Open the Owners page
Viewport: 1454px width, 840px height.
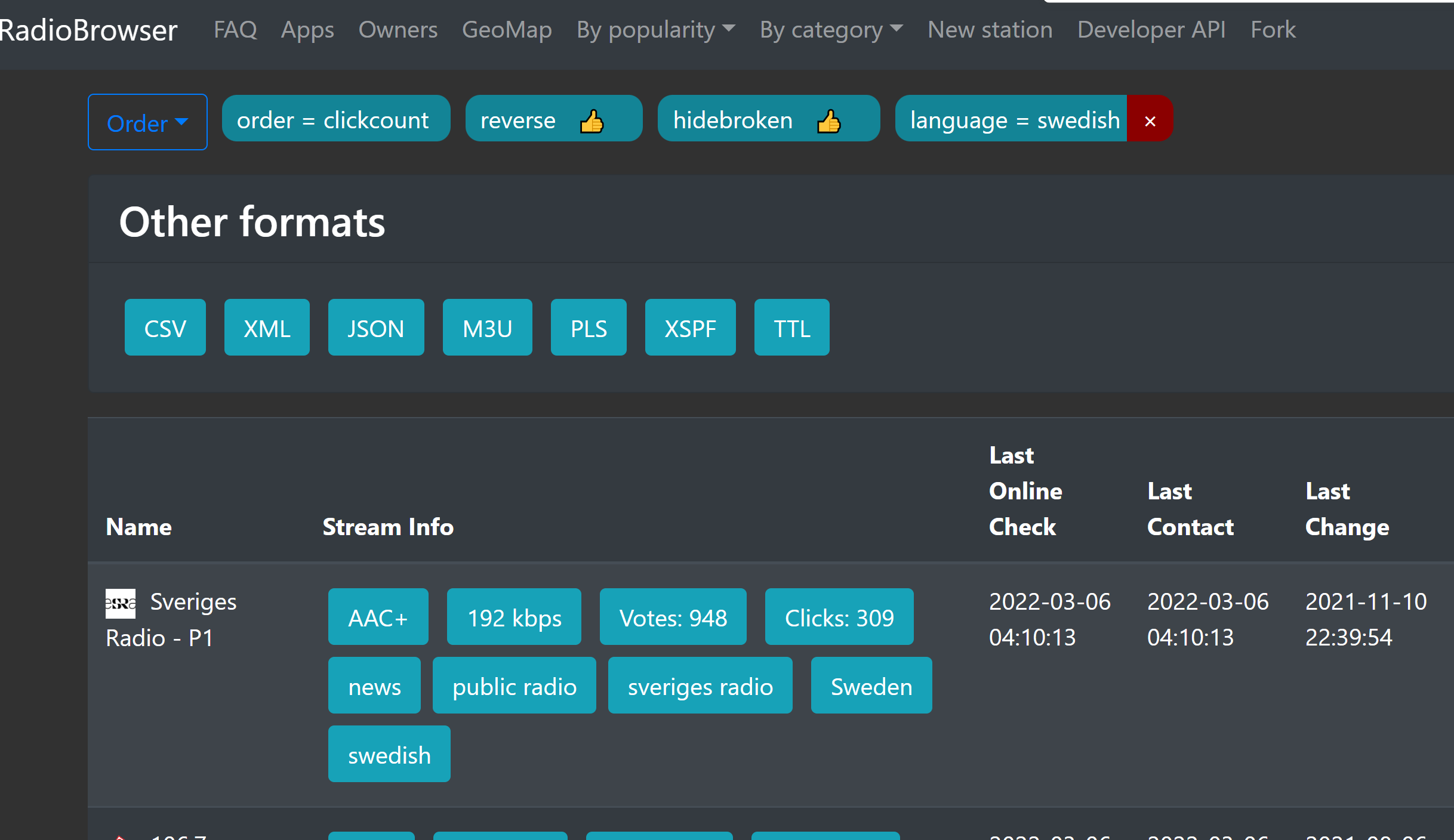pos(398,30)
